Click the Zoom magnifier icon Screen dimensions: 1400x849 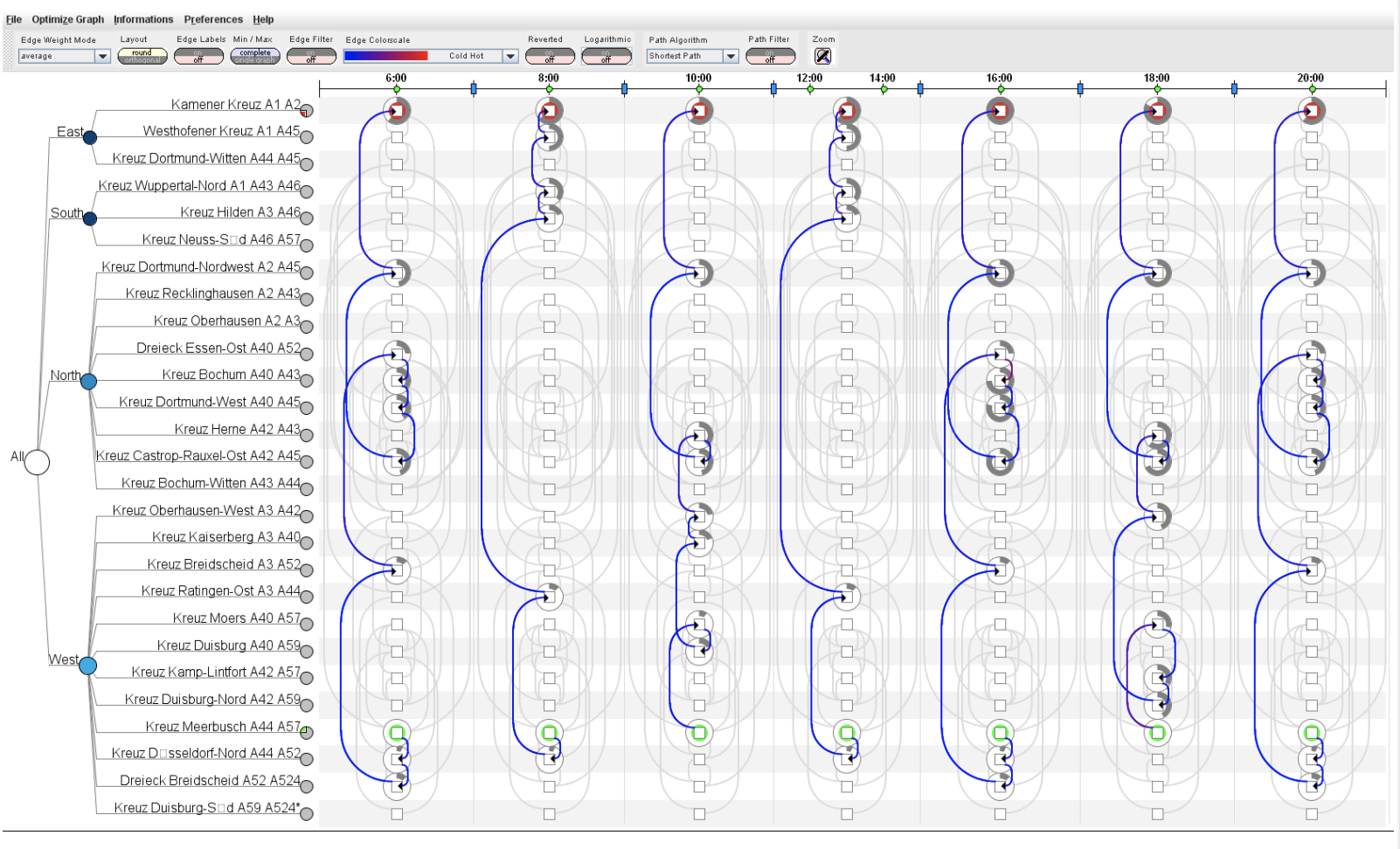[x=822, y=56]
